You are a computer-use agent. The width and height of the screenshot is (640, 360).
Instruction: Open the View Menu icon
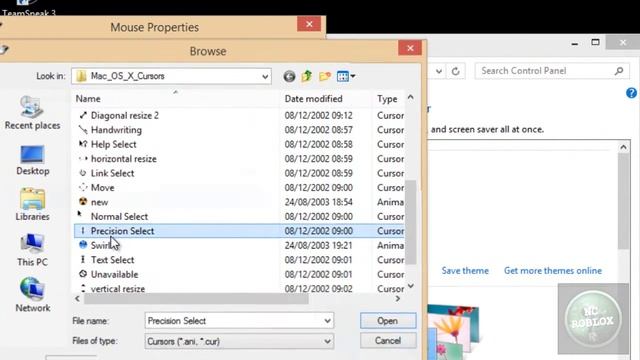point(346,76)
